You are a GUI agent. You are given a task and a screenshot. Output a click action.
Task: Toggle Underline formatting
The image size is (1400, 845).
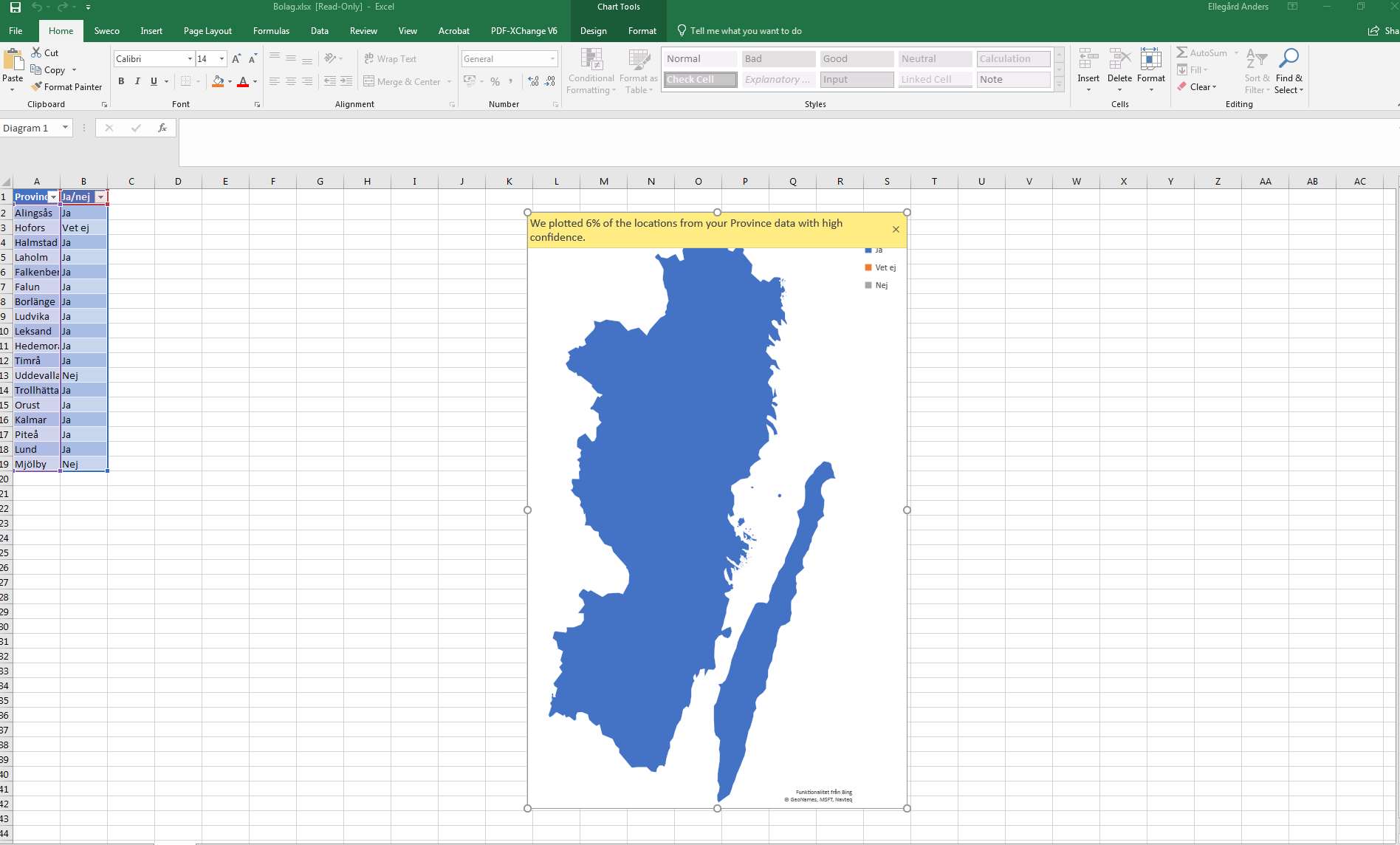154,81
